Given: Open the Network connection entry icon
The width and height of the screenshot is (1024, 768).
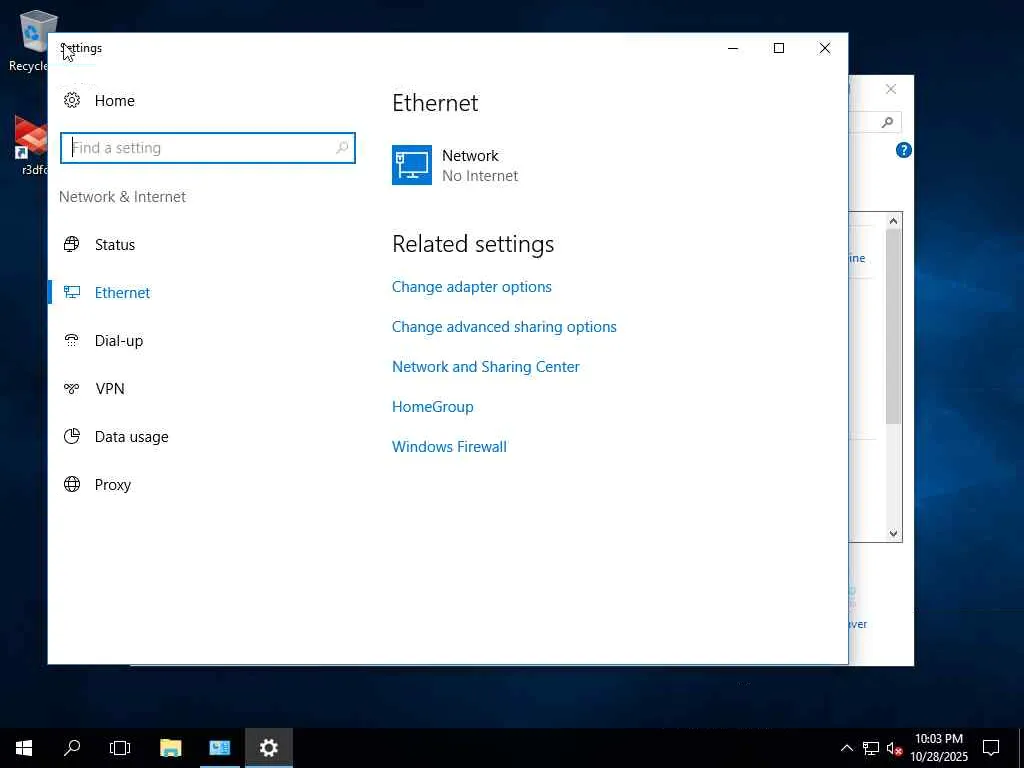Looking at the screenshot, I should pos(411,165).
